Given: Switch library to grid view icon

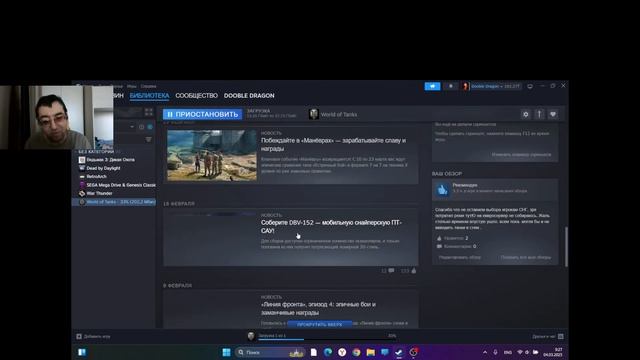Looking at the screenshot, I should (149, 112).
